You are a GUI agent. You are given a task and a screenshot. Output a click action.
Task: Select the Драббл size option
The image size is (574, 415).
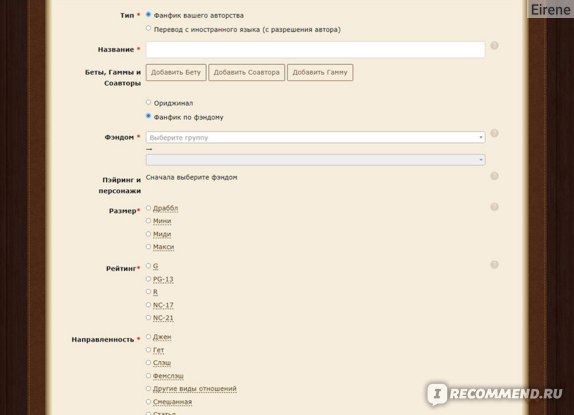click(148, 208)
